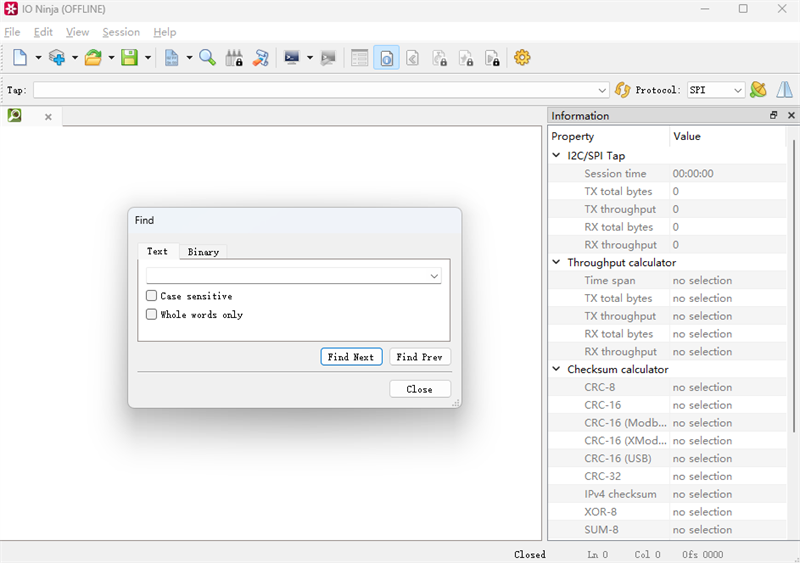Click the locked page icon with play arrow
The image size is (800, 563).
point(492,58)
